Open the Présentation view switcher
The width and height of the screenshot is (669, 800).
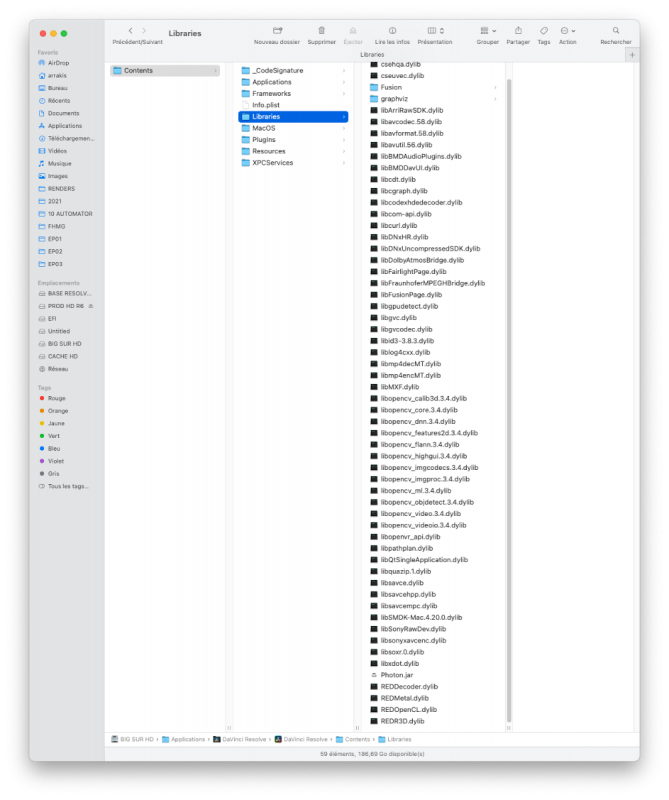coord(435,31)
